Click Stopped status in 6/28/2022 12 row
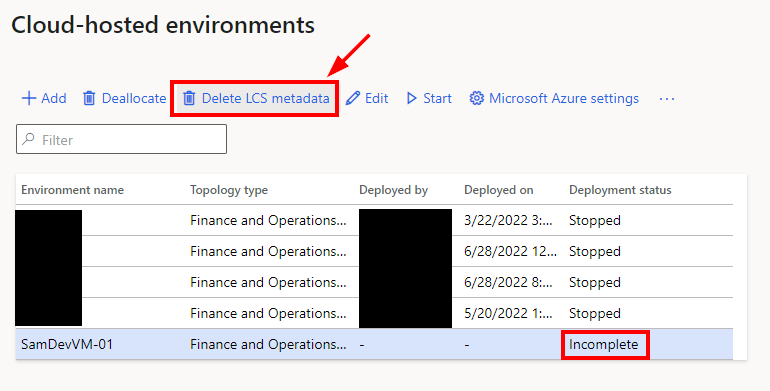770x391 pixels. 595,251
